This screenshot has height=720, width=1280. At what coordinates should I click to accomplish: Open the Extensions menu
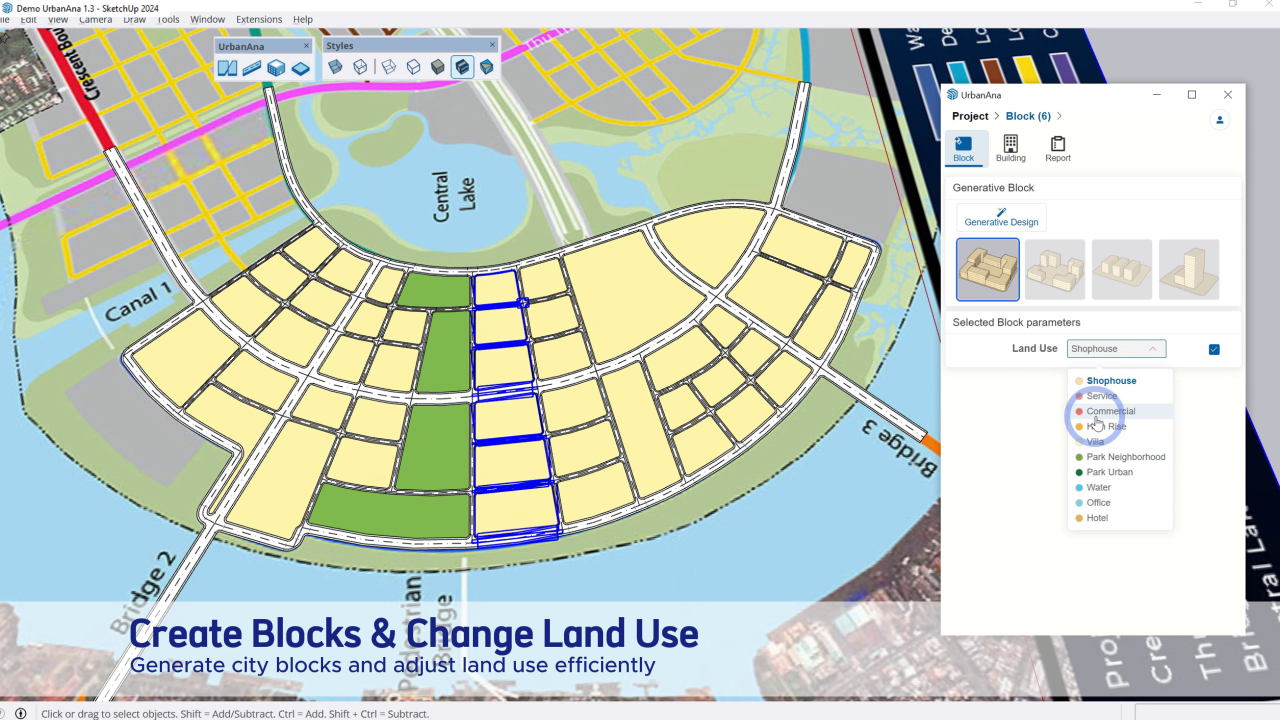click(x=258, y=19)
